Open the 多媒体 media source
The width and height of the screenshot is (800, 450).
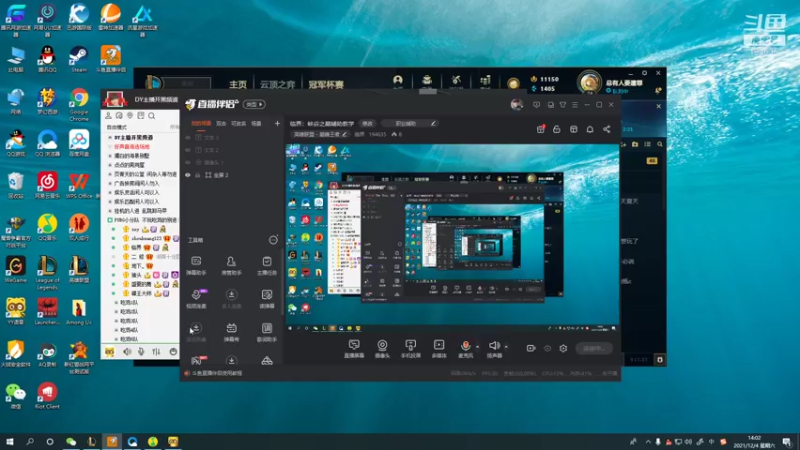tap(439, 349)
